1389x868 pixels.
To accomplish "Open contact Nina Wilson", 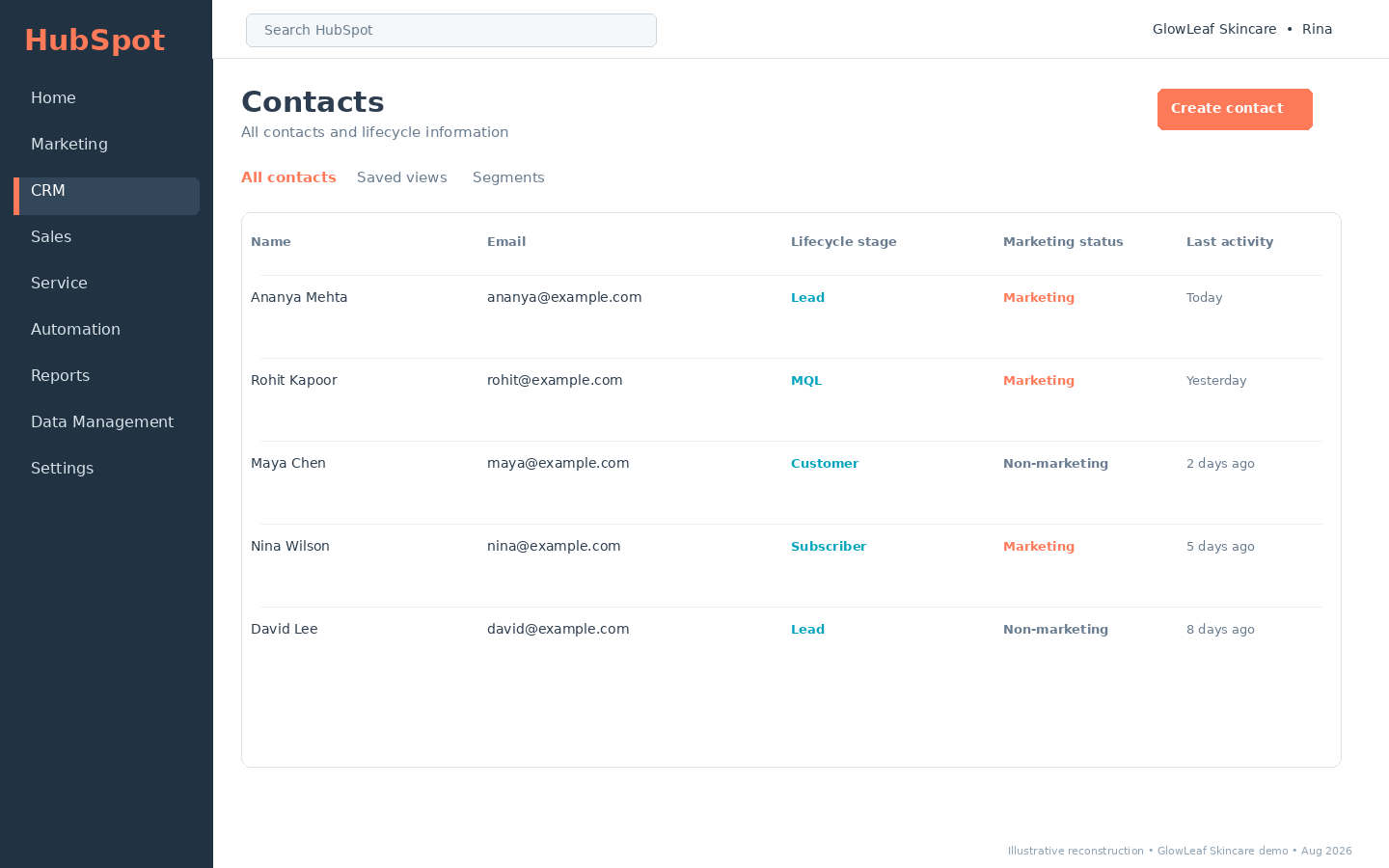I will coord(290,547).
